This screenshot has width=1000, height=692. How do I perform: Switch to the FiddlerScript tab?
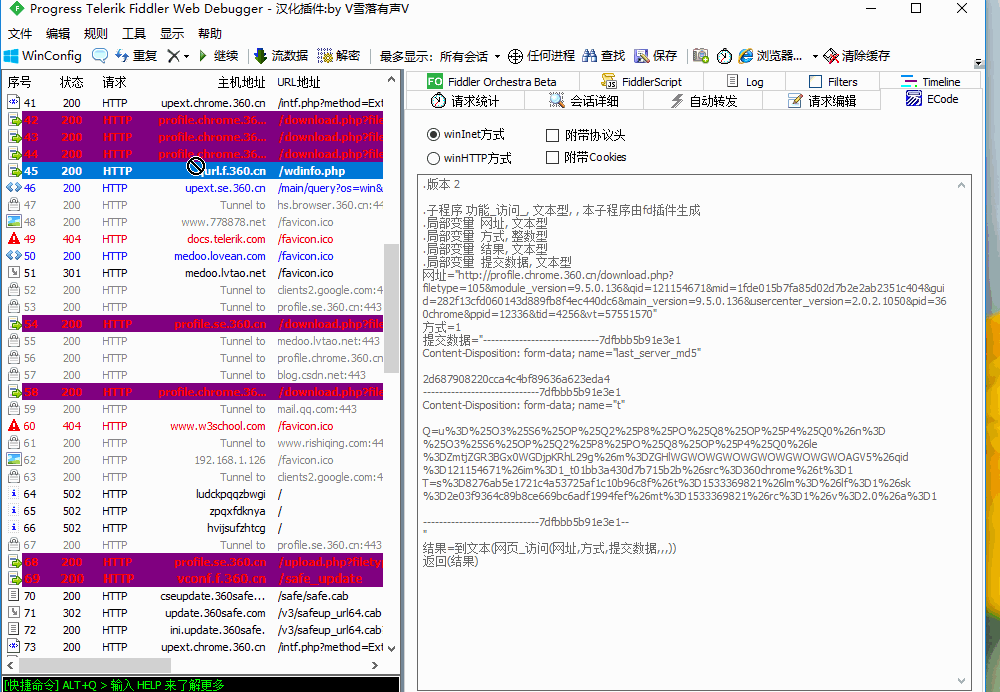click(x=642, y=82)
